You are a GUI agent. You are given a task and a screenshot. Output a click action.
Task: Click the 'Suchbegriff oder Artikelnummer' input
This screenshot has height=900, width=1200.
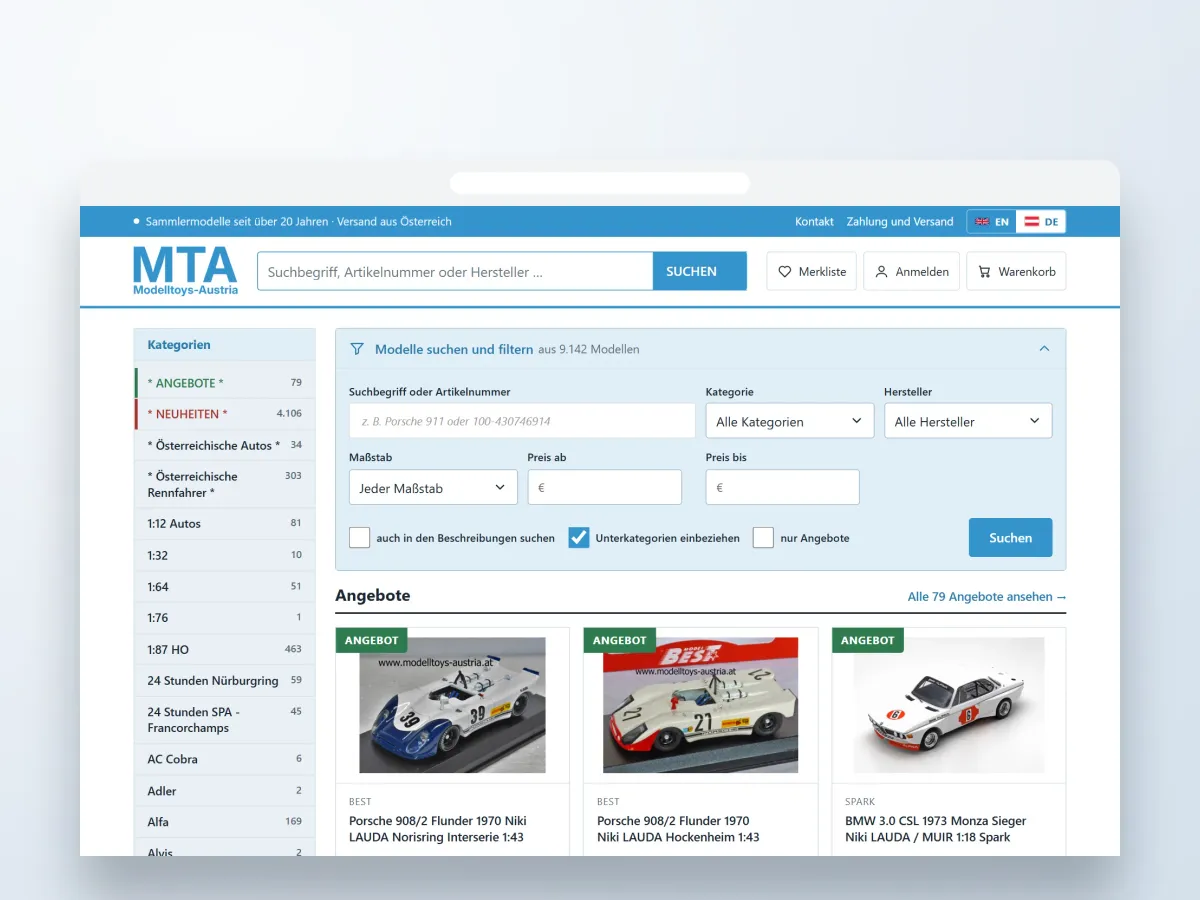[522, 421]
